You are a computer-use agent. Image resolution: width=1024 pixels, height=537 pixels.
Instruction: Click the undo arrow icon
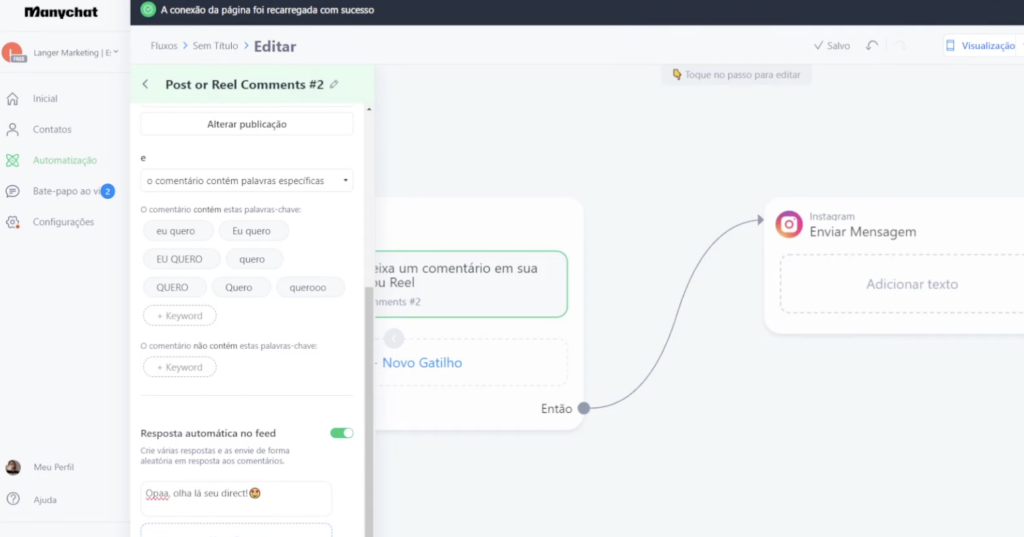pyautogui.click(x=872, y=46)
